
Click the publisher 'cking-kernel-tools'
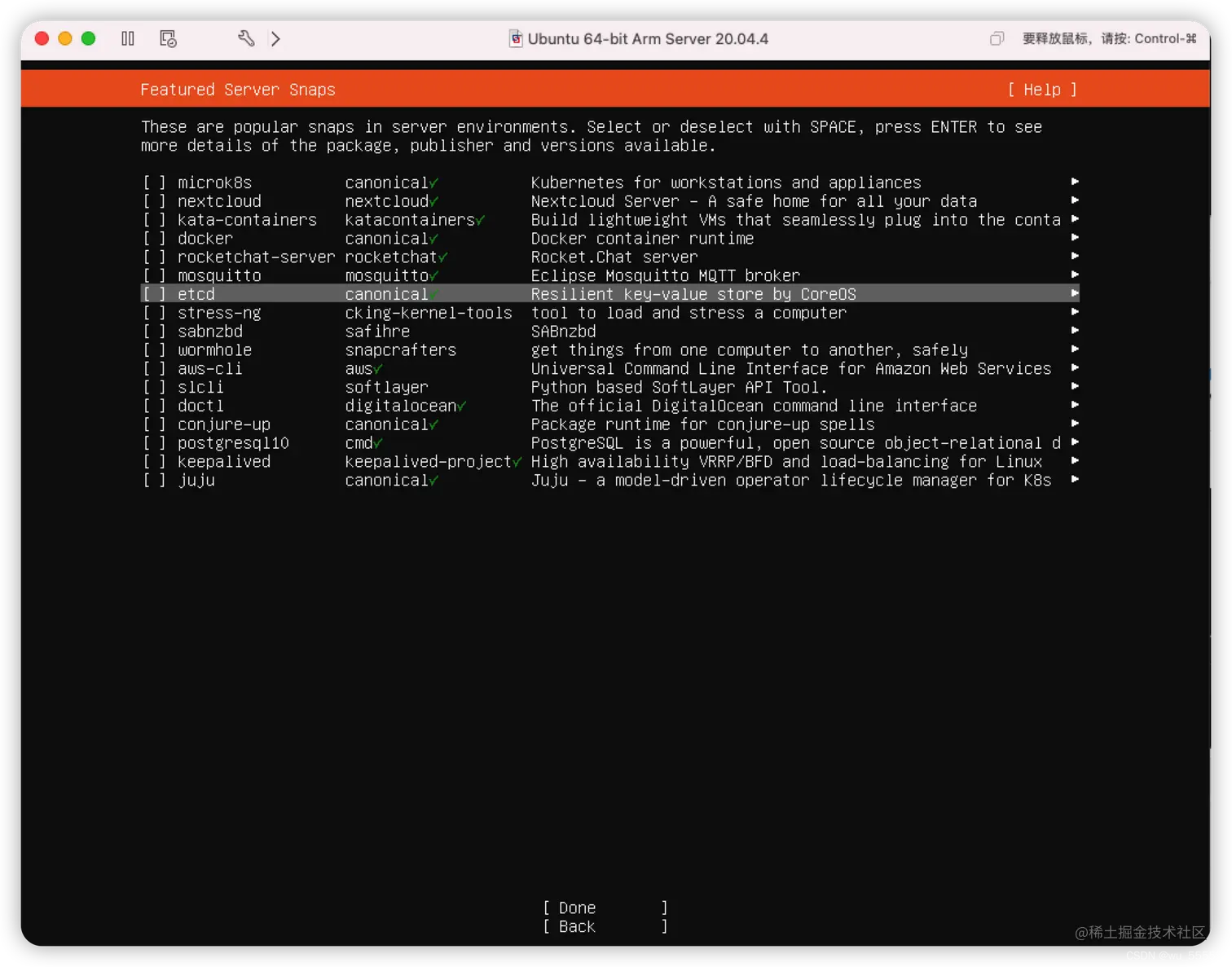[x=429, y=313]
